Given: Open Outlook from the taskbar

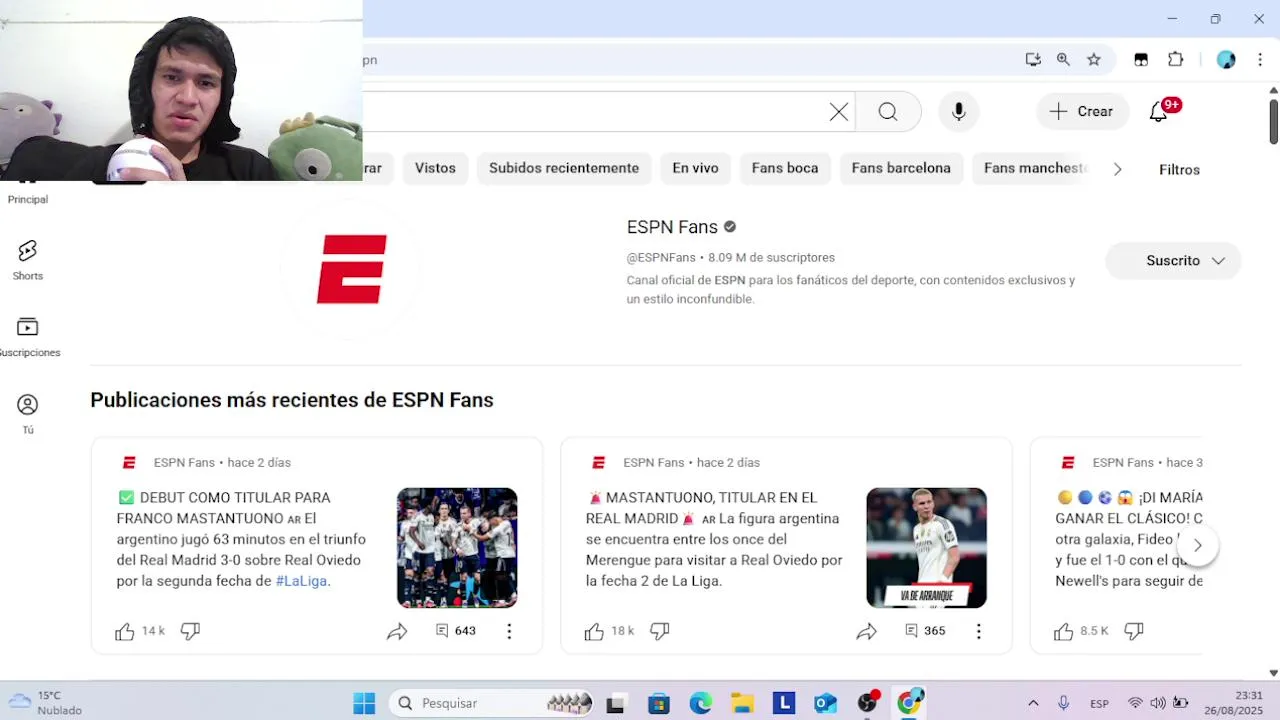Looking at the screenshot, I should pyautogui.click(x=825, y=703).
